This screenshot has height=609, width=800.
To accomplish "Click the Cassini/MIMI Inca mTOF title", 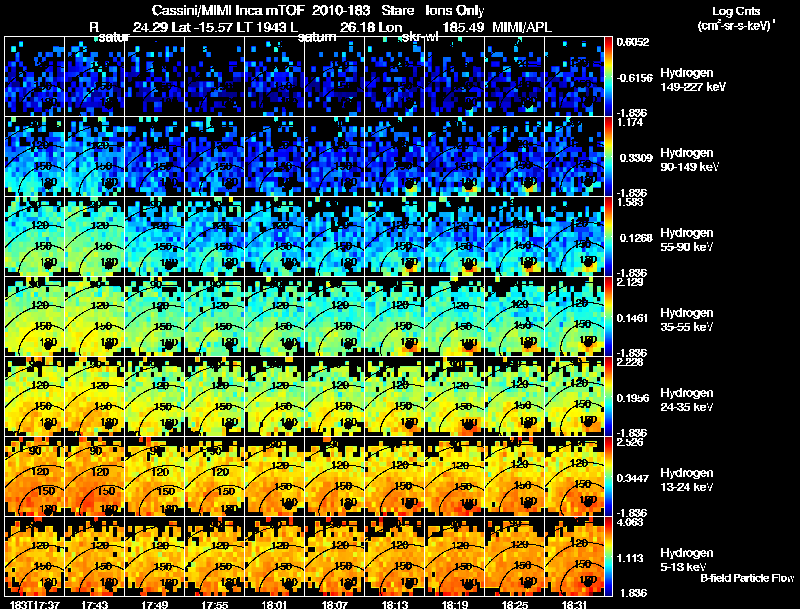I will coord(228,10).
